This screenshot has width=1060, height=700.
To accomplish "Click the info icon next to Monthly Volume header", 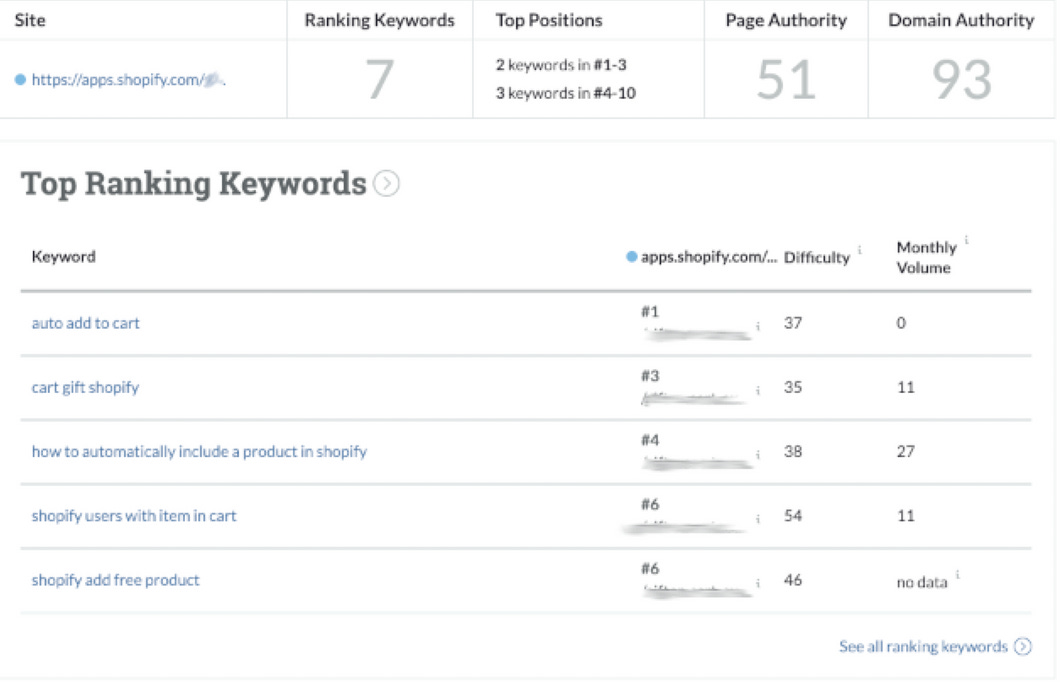I will click(967, 239).
